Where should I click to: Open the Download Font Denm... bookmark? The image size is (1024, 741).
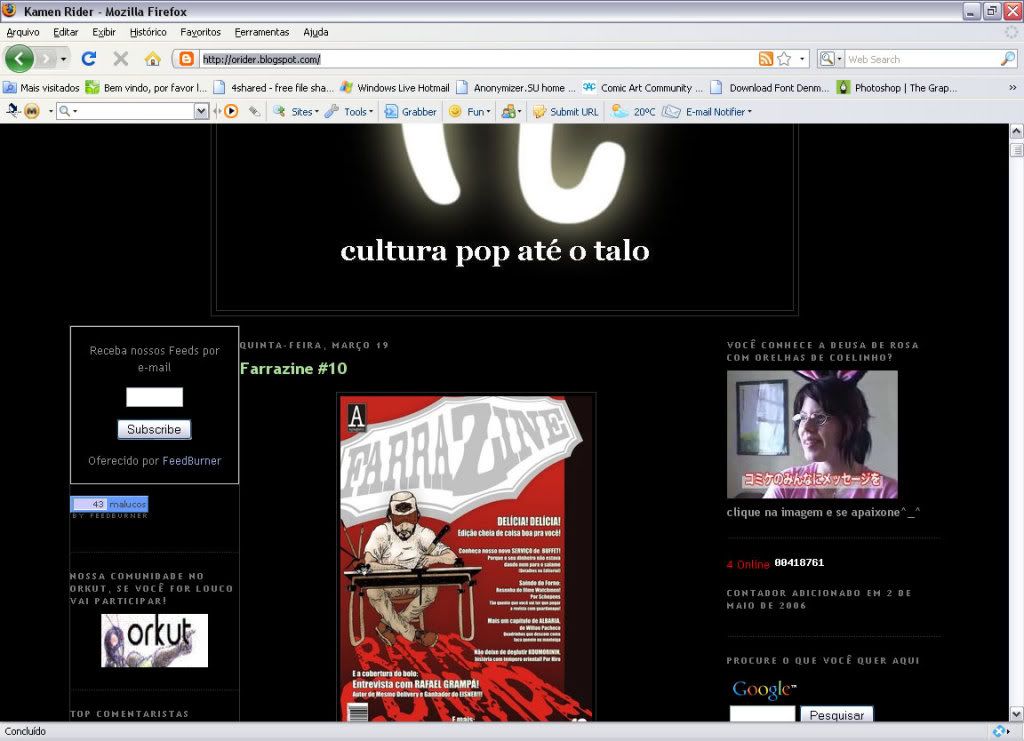click(x=770, y=87)
